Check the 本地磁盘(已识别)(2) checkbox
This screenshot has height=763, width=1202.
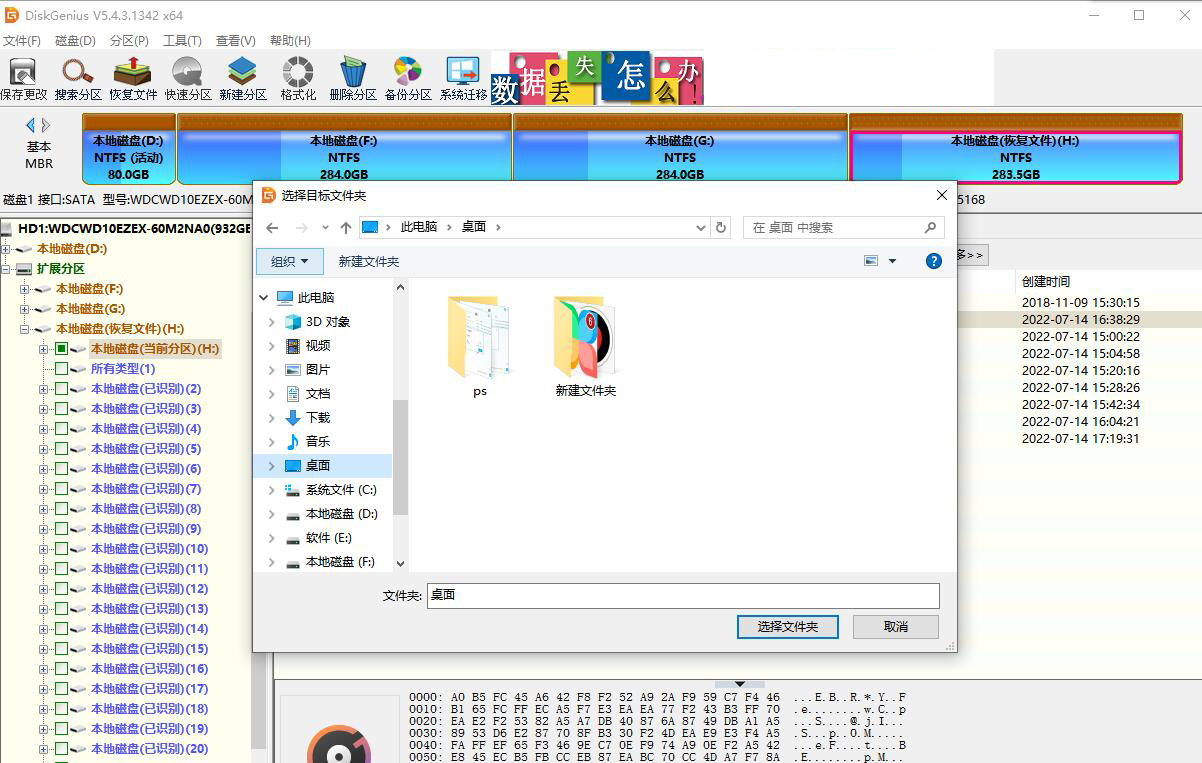(61, 388)
